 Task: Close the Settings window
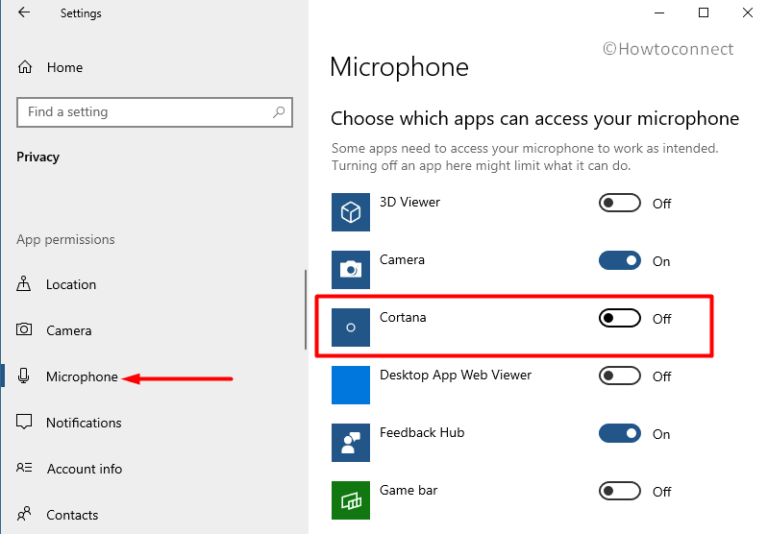pos(747,13)
